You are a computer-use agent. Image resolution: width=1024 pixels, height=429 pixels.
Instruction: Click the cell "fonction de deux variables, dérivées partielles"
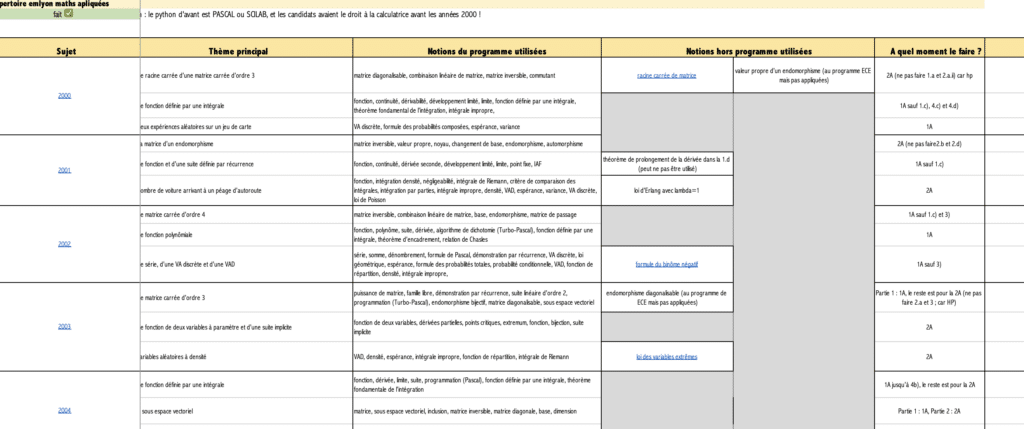coord(477,327)
